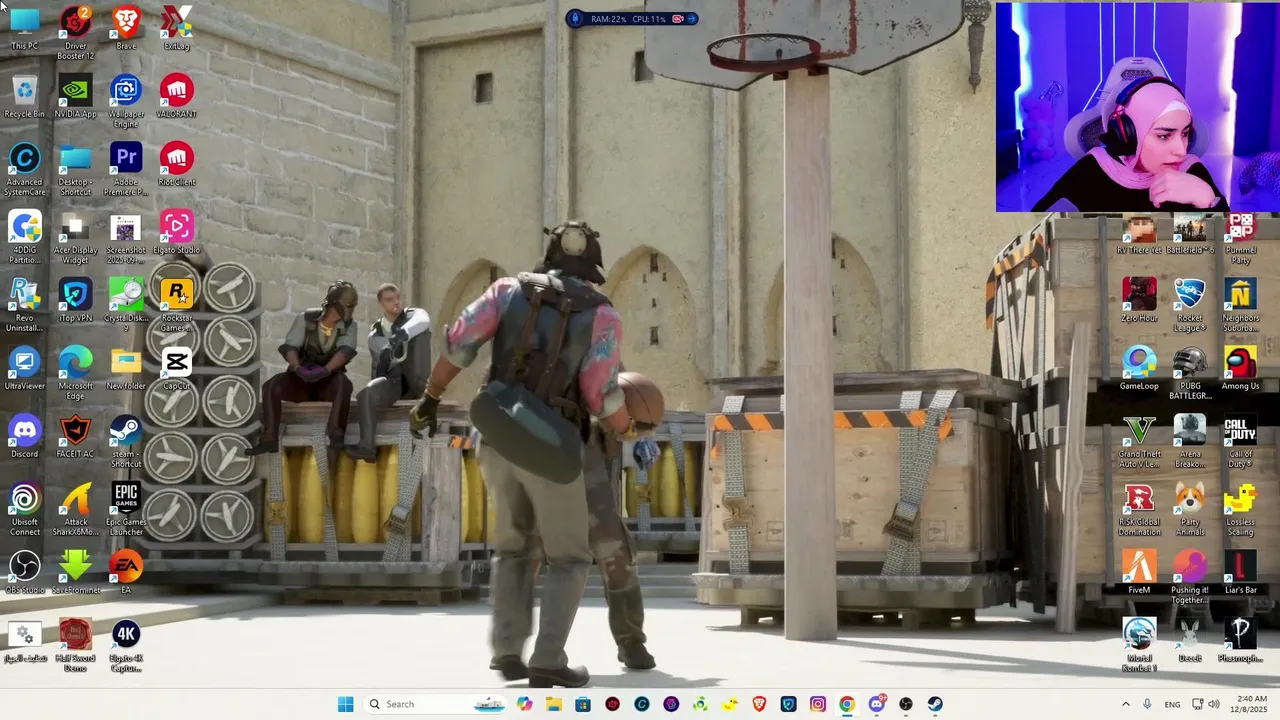The width and height of the screenshot is (1280, 720).
Task: Show hidden system tray icons
Action: [1126, 704]
